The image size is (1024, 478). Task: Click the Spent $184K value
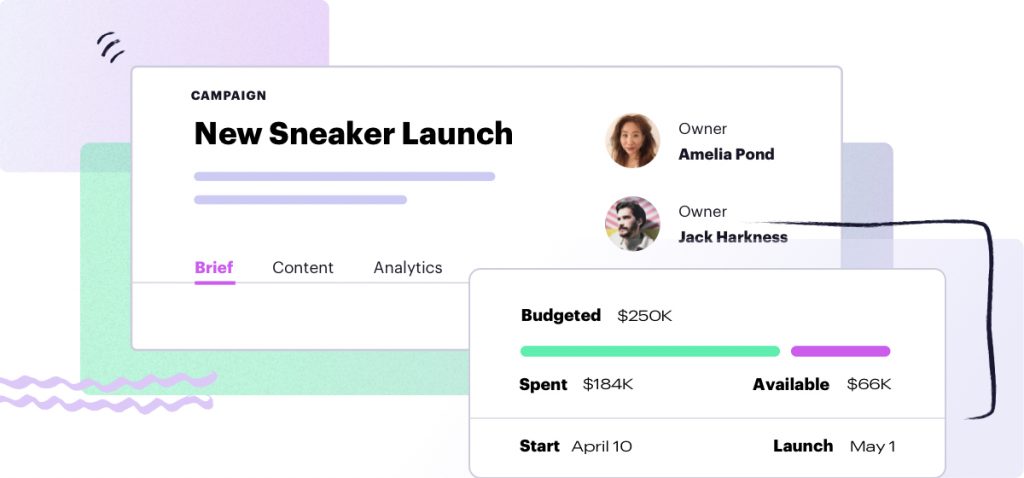pos(608,385)
